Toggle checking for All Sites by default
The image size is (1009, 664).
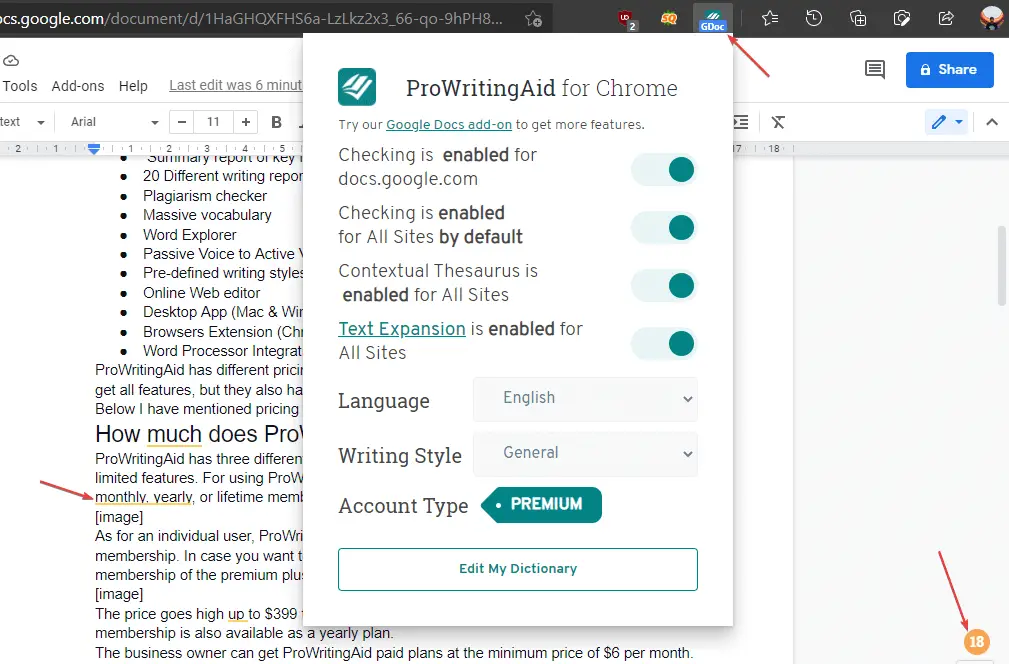coord(664,228)
